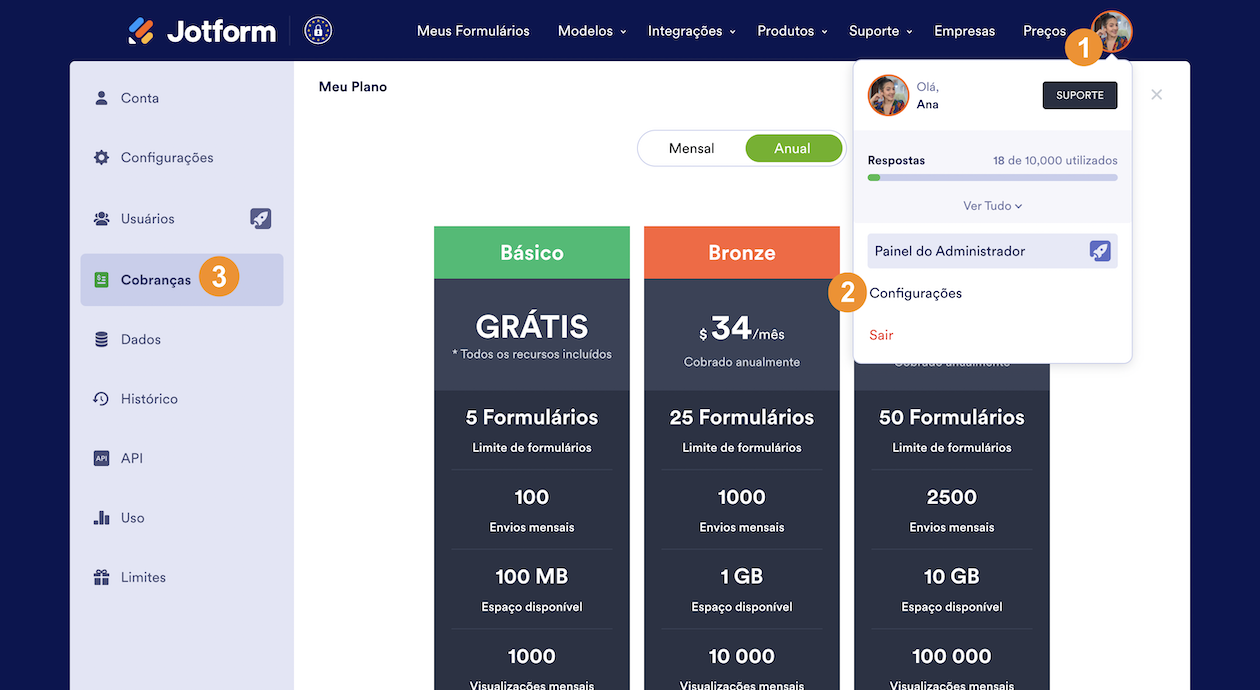Open the Limites section
1260x690 pixels.
(x=182, y=577)
